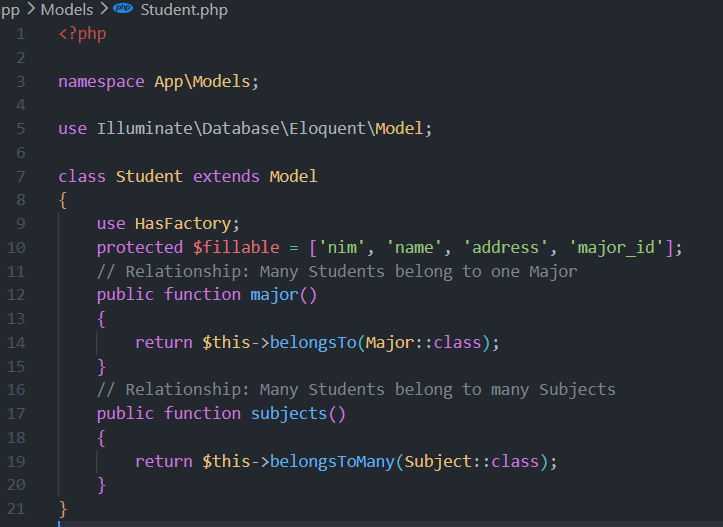Viewport: 723px width, 527px height.
Task: Click the 'major_id' string
Action: pos(616,248)
